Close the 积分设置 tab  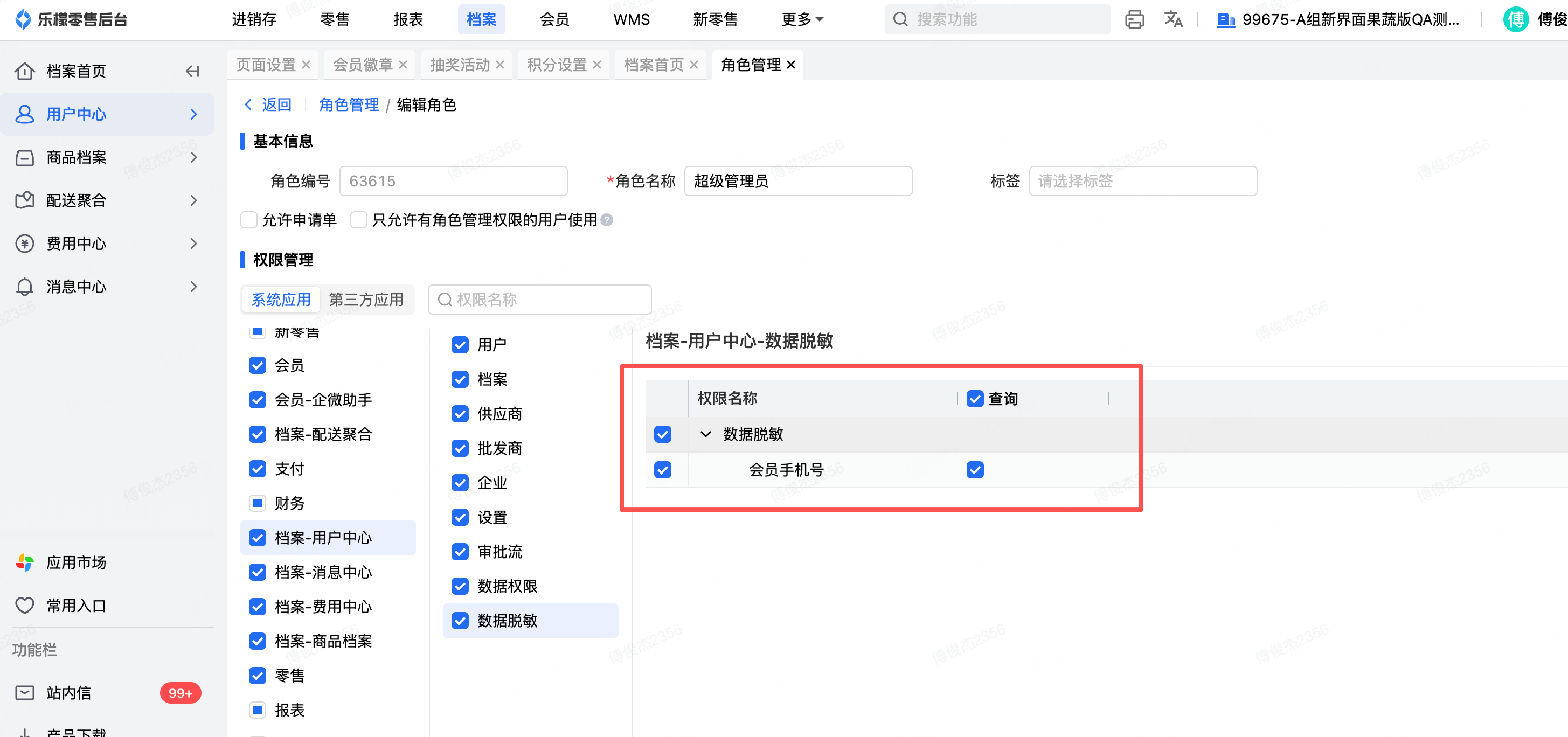tap(596, 65)
